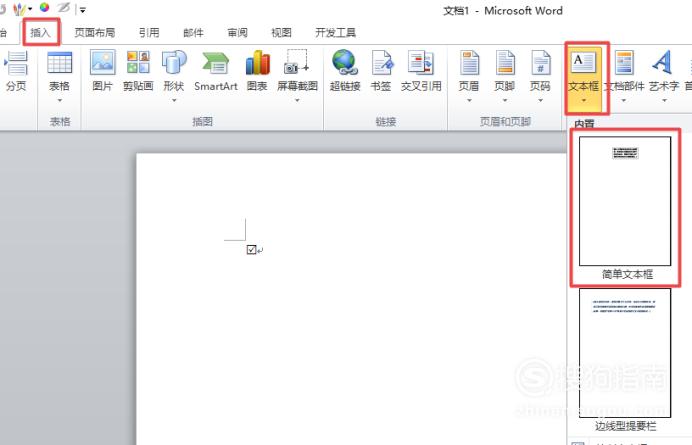Select the 简单文本框 text box thumbnail
692x445 pixels.
click(x=625, y=201)
